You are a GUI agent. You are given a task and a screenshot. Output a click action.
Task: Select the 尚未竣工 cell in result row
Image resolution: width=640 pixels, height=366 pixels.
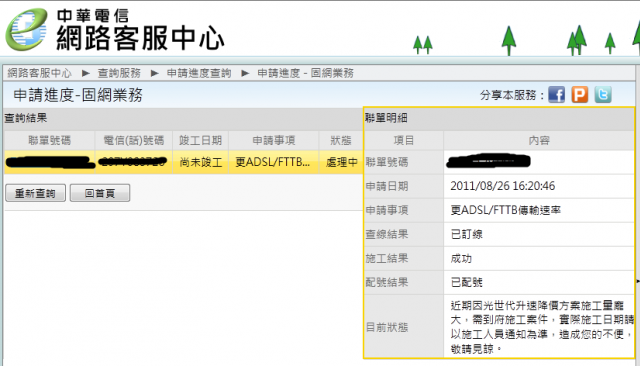200,162
